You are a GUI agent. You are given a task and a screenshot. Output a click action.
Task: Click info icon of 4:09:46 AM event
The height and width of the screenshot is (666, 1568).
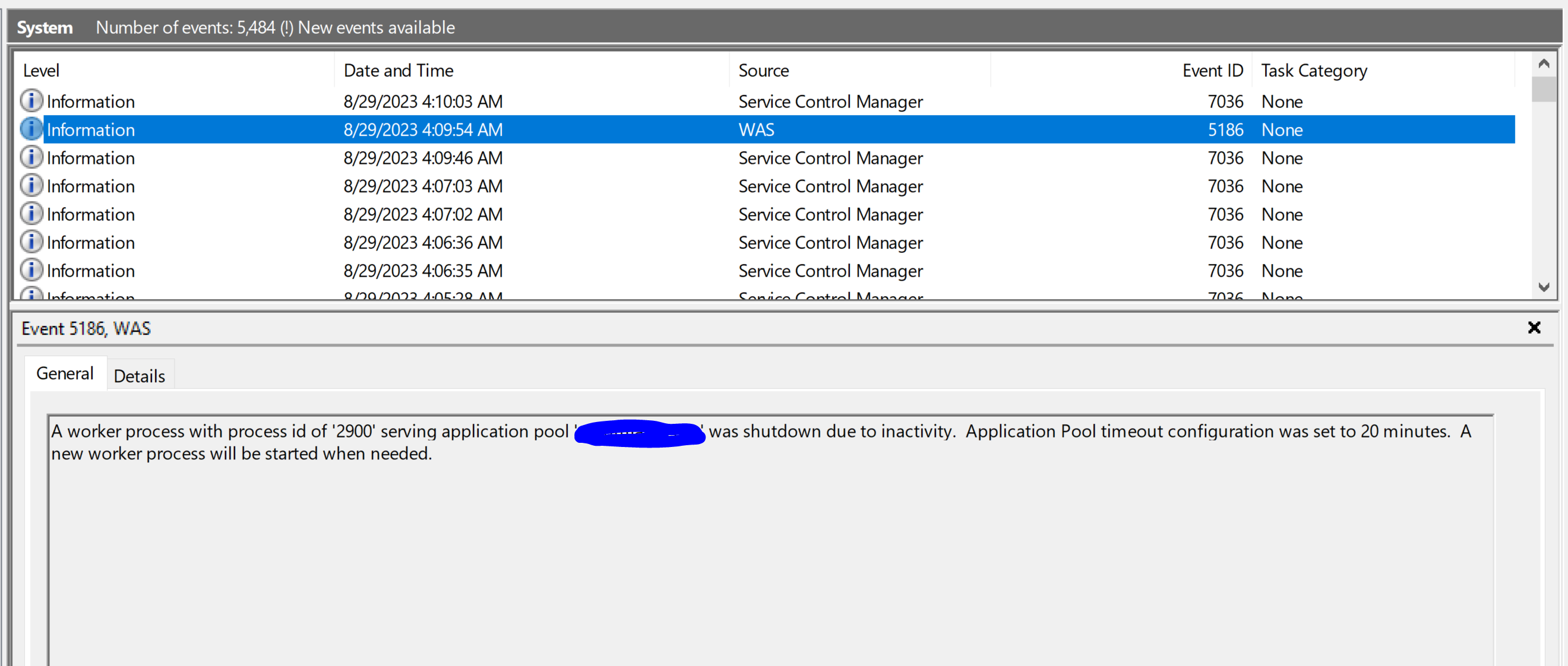[x=31, y=157]
